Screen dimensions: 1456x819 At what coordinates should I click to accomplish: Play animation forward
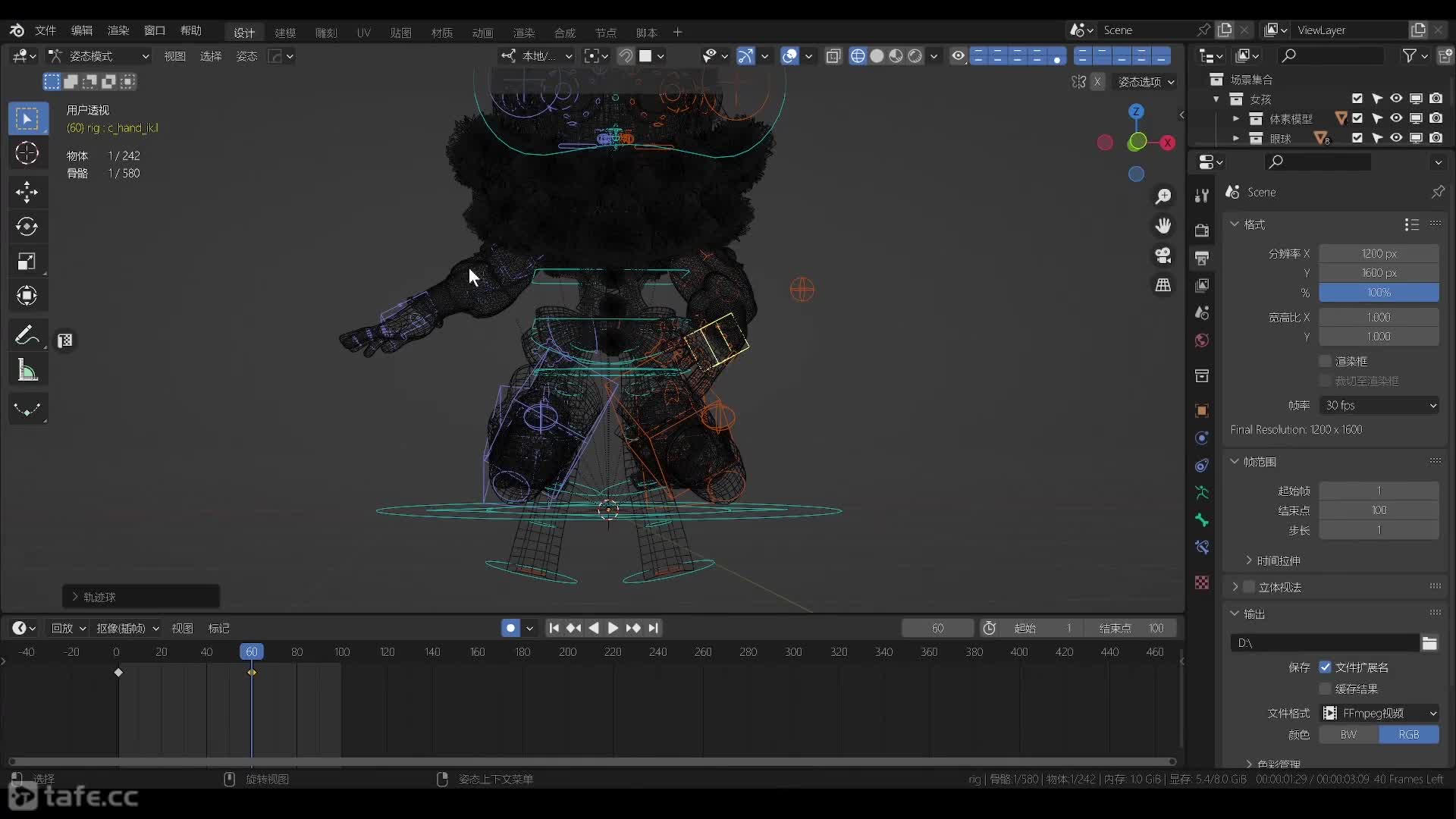(613, 628)
